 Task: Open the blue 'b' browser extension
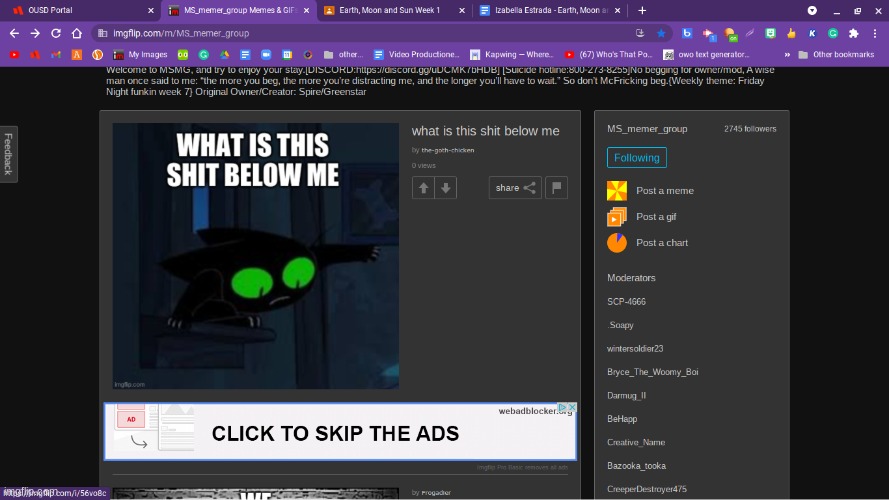[687, 33]
